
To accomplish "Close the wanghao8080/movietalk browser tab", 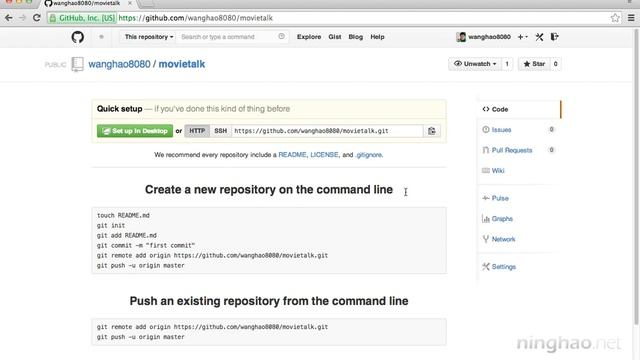I will click(130, 3).
